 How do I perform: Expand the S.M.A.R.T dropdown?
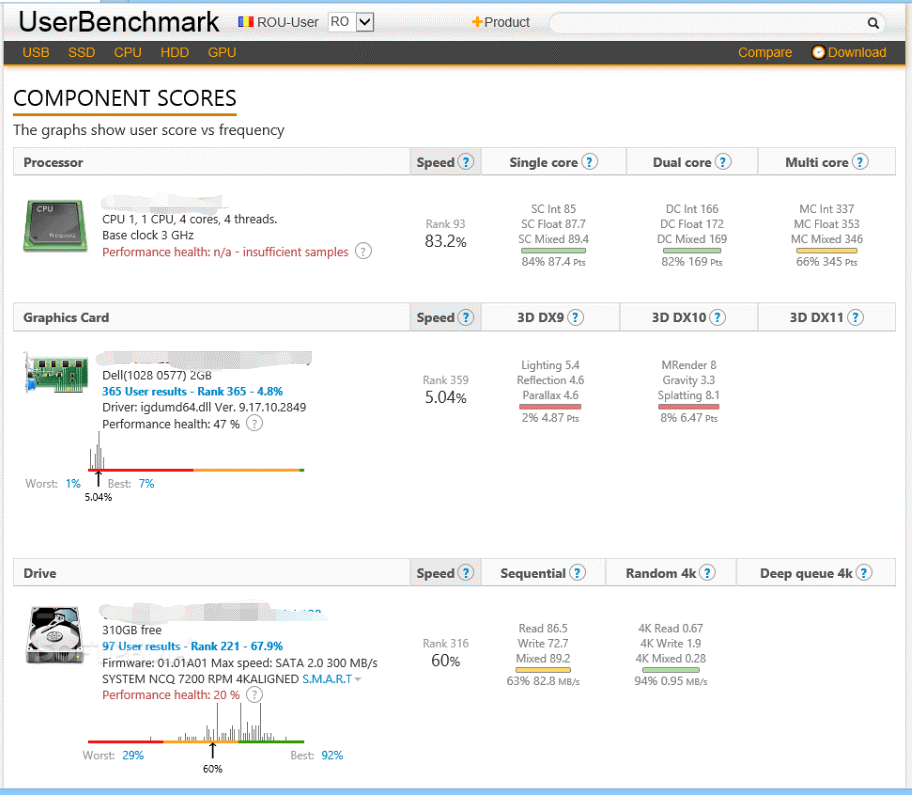coord(332,679)
